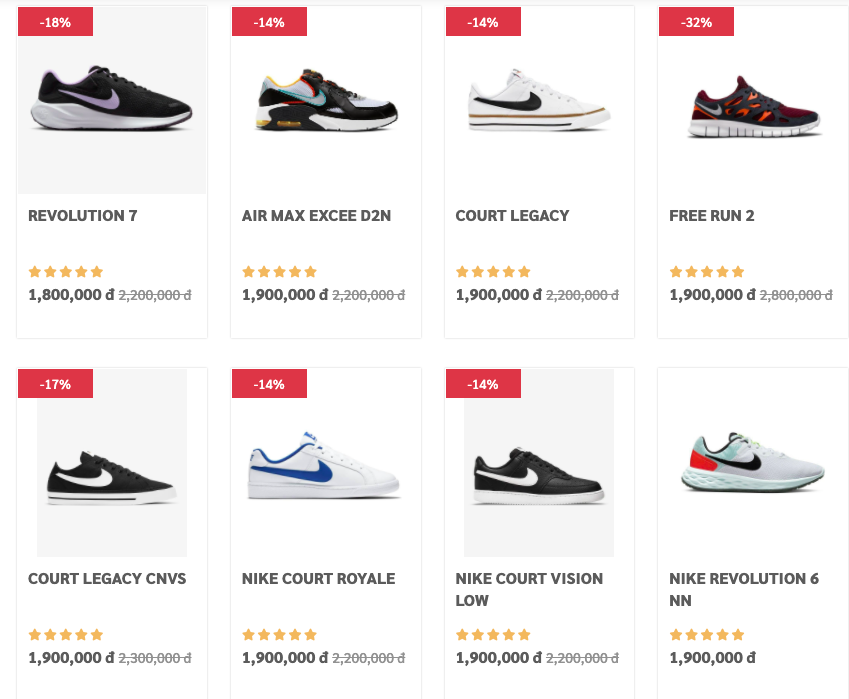
Task: View the NIKE COURT ROYALE product
Action: [318, 578]
